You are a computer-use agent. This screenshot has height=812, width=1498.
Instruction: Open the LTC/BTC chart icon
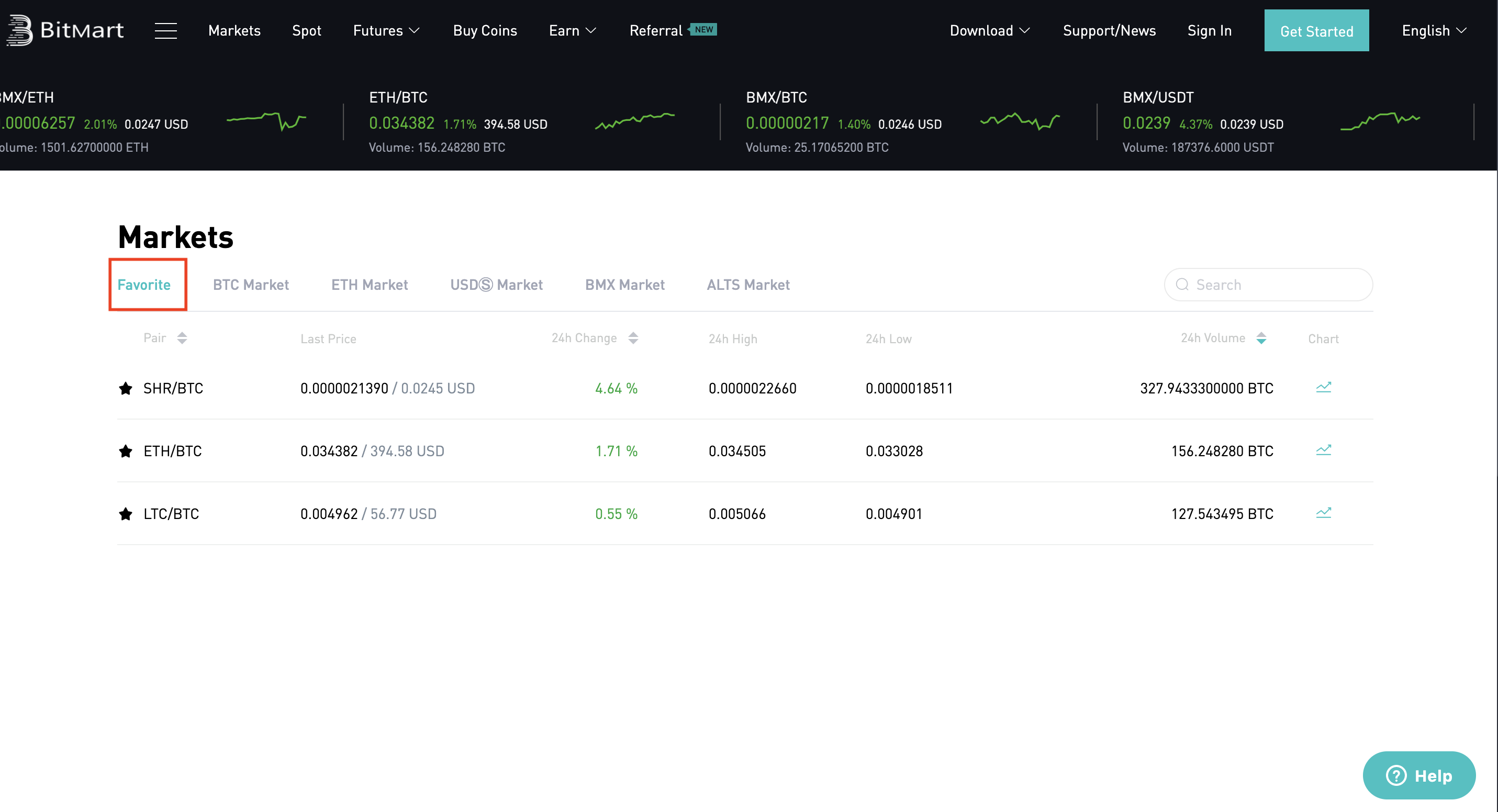click(x=1324, y=513)
